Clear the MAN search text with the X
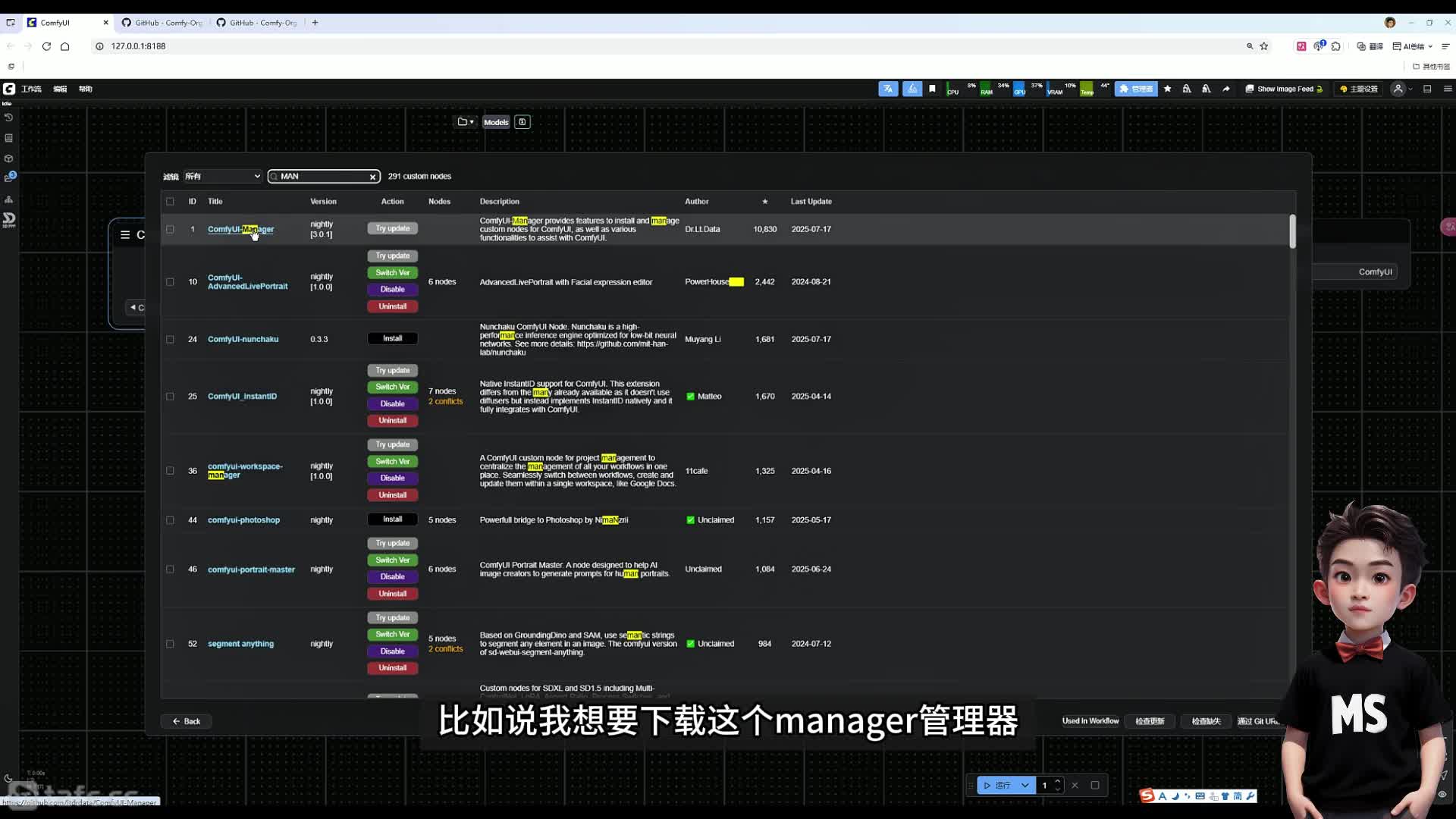 373,177
